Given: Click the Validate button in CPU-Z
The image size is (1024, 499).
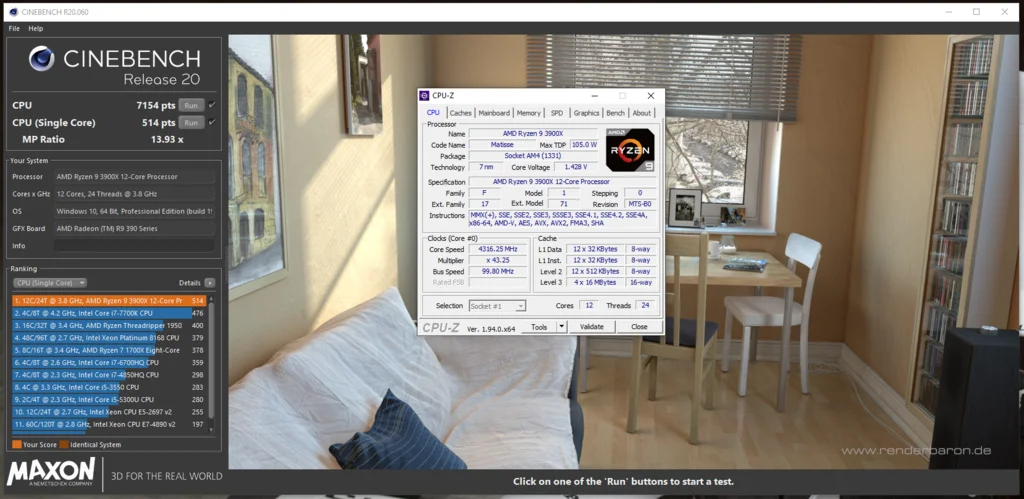Looking at the screenshot, I should [x=592, y=327].
